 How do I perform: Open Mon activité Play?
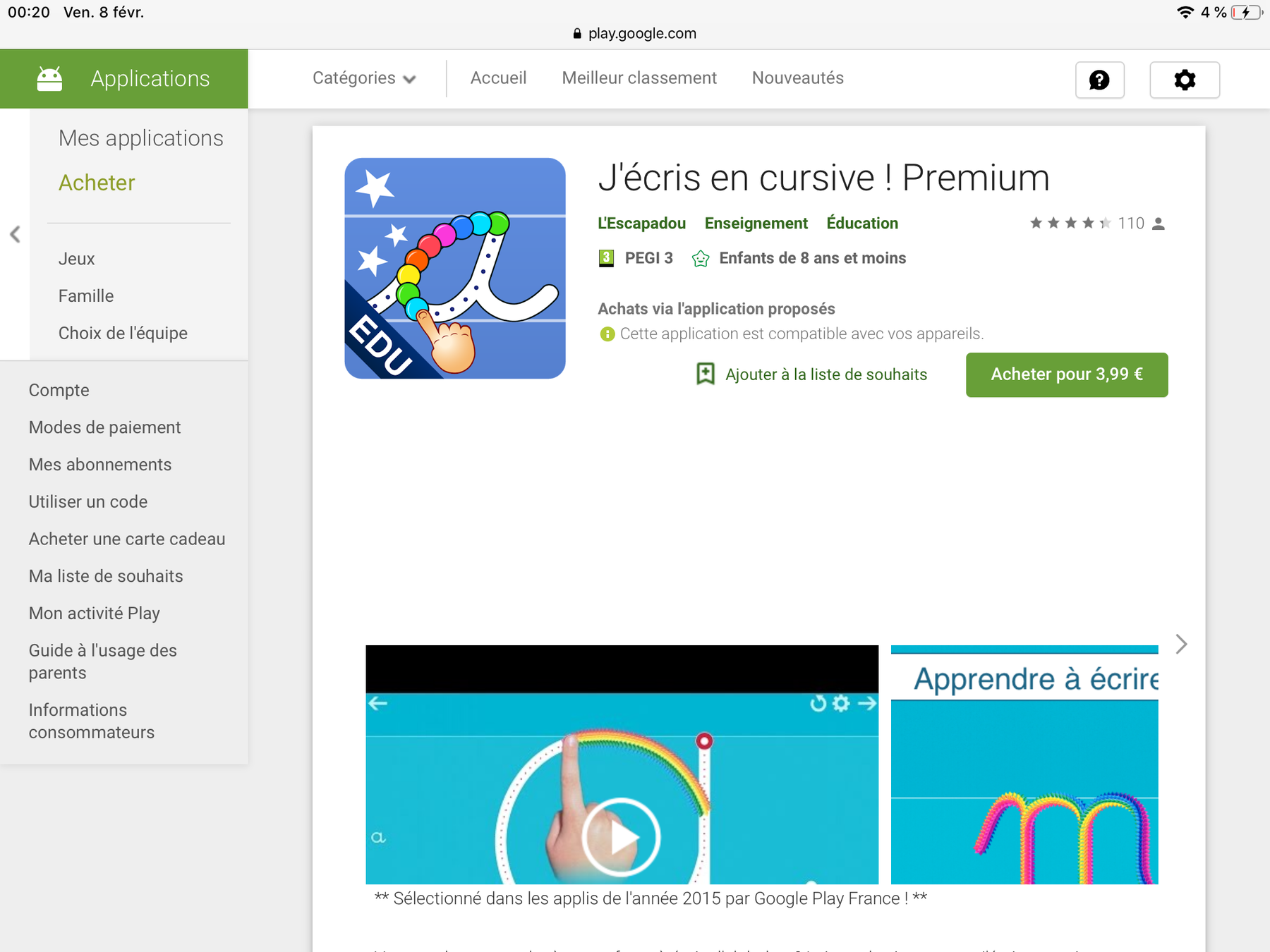pos(95,614)
